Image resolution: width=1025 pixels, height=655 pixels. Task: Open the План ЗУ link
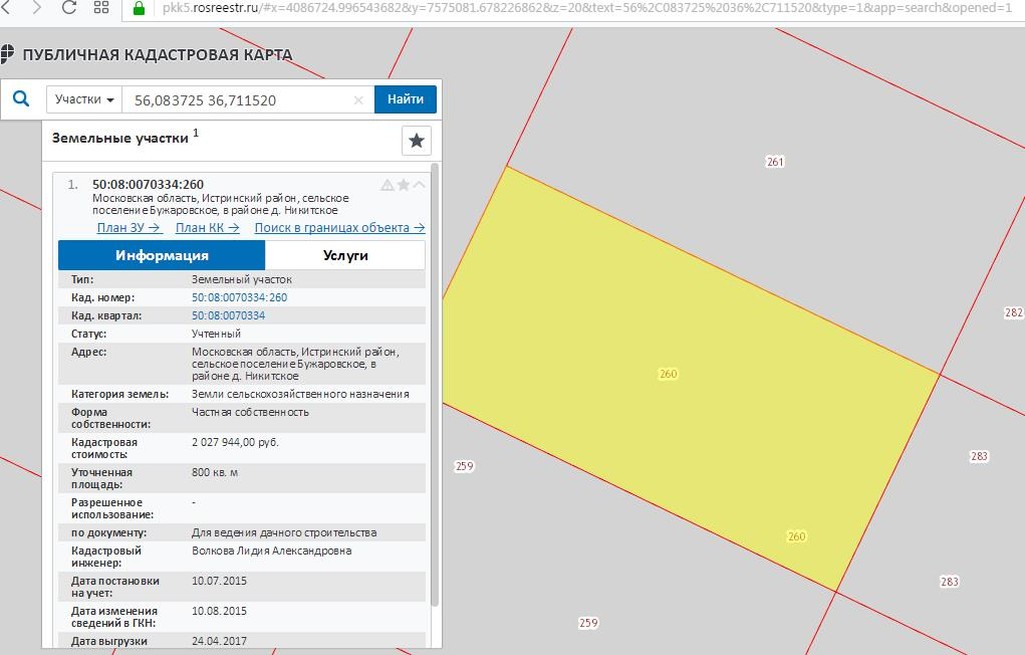[x=129, y=227]
